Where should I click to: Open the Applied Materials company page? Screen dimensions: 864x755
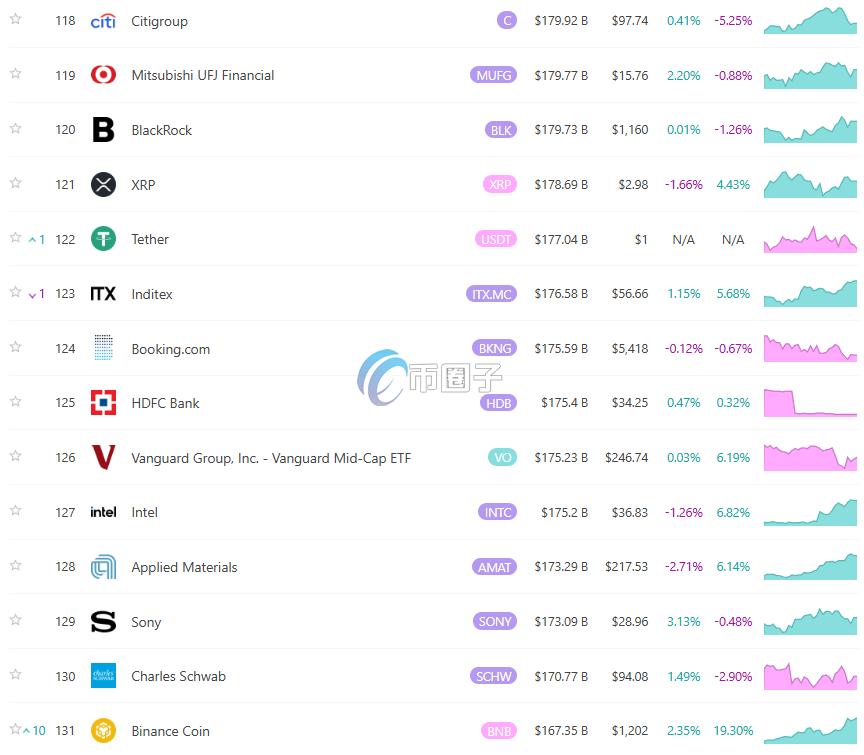pos(184,567)
